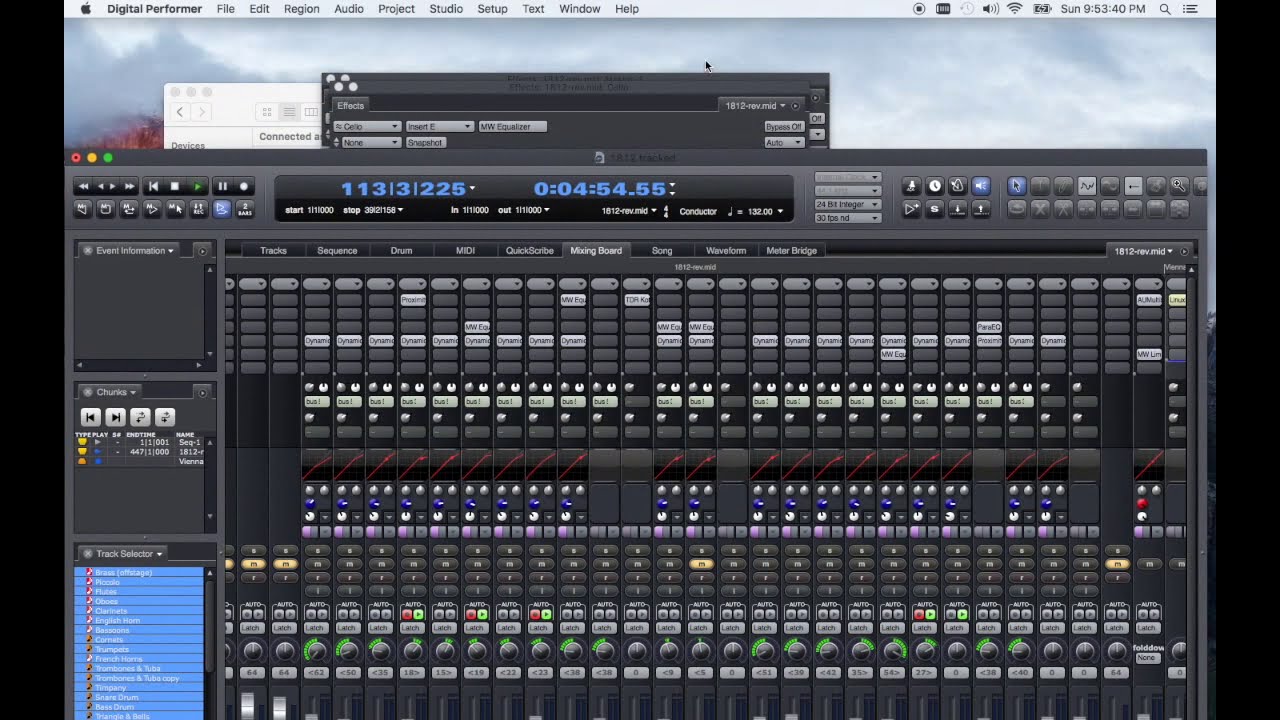Click the transport Stop button
Image resolution: width=1280 pixels, height=720 pixels.
pos(175,186)
